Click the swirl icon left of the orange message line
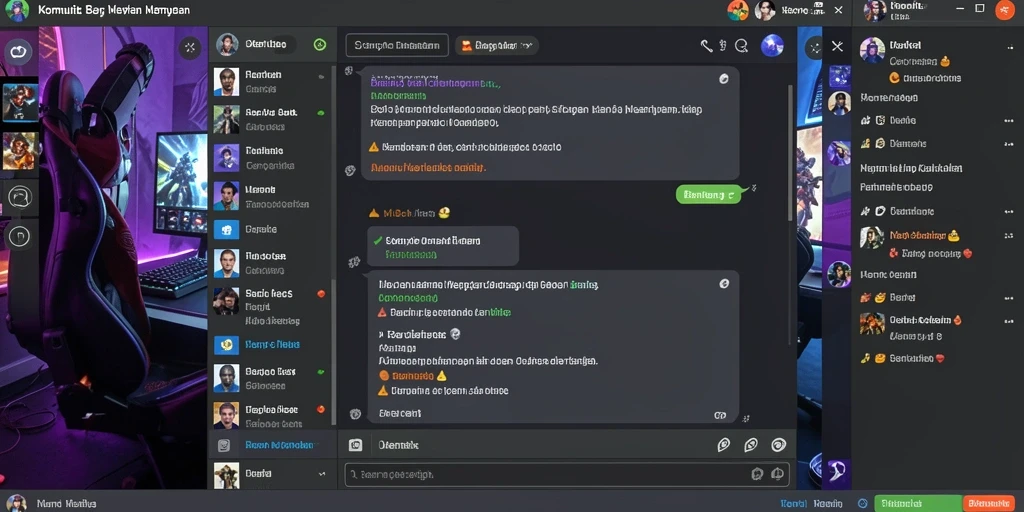Screen dimensions: 1024x512 pos(350,170)
